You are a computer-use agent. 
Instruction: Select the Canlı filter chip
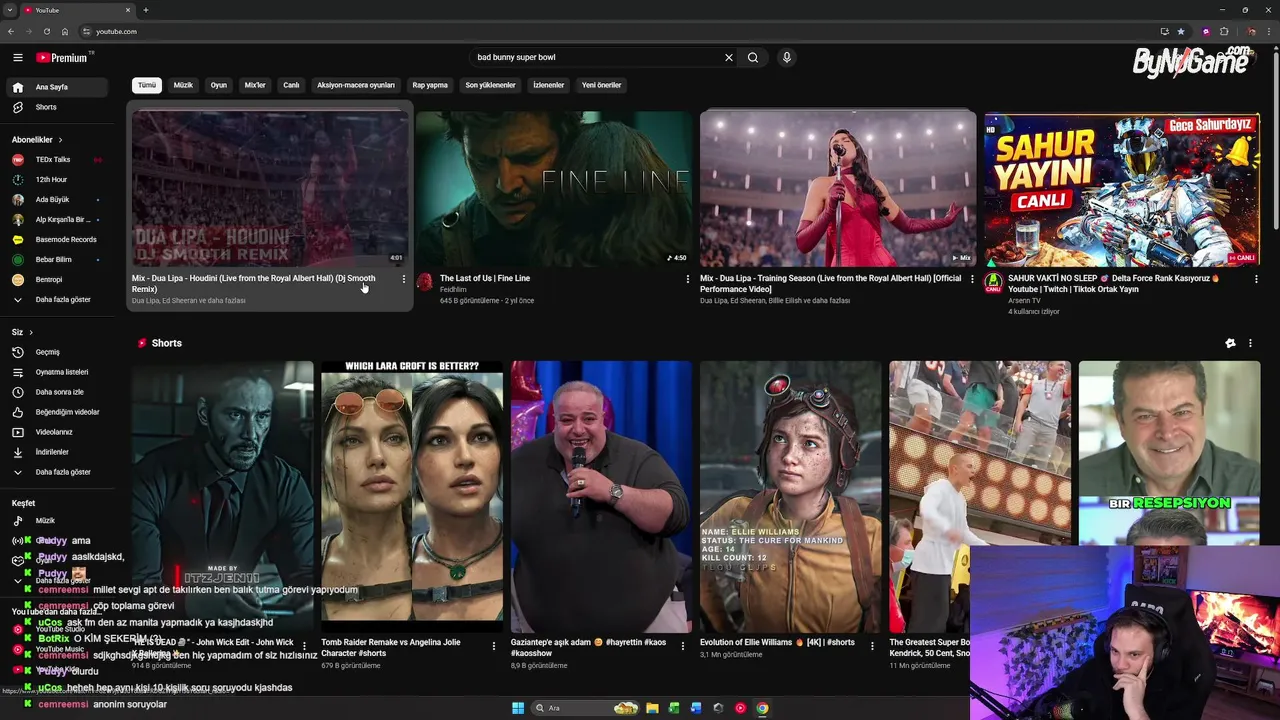291,85
